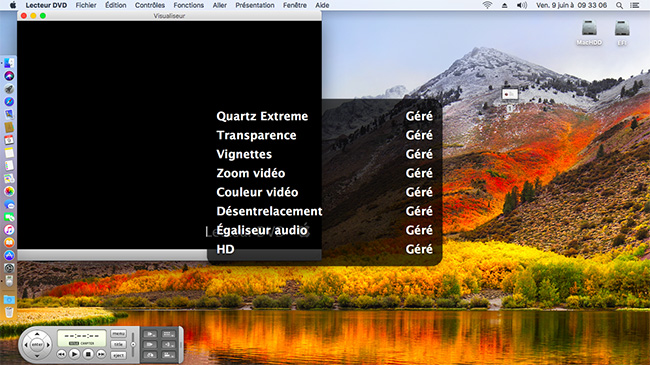Click the date and time in the menu bar
Screen dimensions: 650x365
(571, 5)
